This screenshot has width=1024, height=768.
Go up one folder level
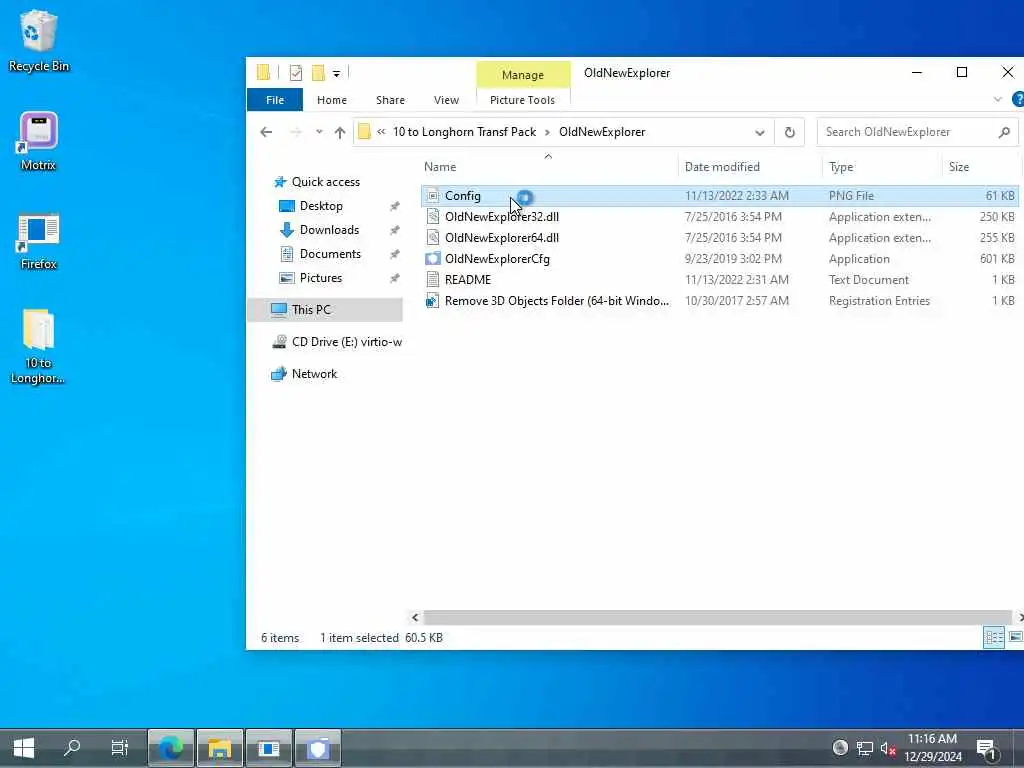[x=340, y=132]
